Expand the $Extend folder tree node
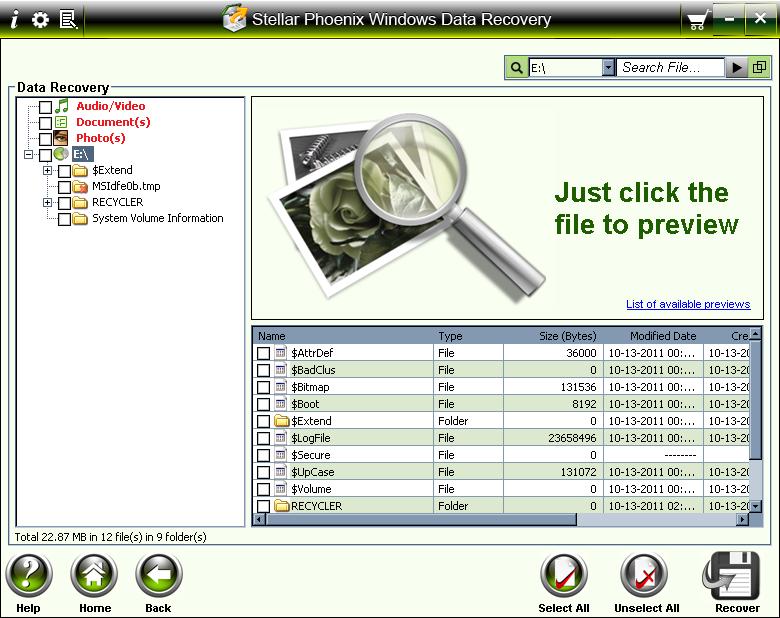The height and width of the screenshot is (618, 780). 47,171
